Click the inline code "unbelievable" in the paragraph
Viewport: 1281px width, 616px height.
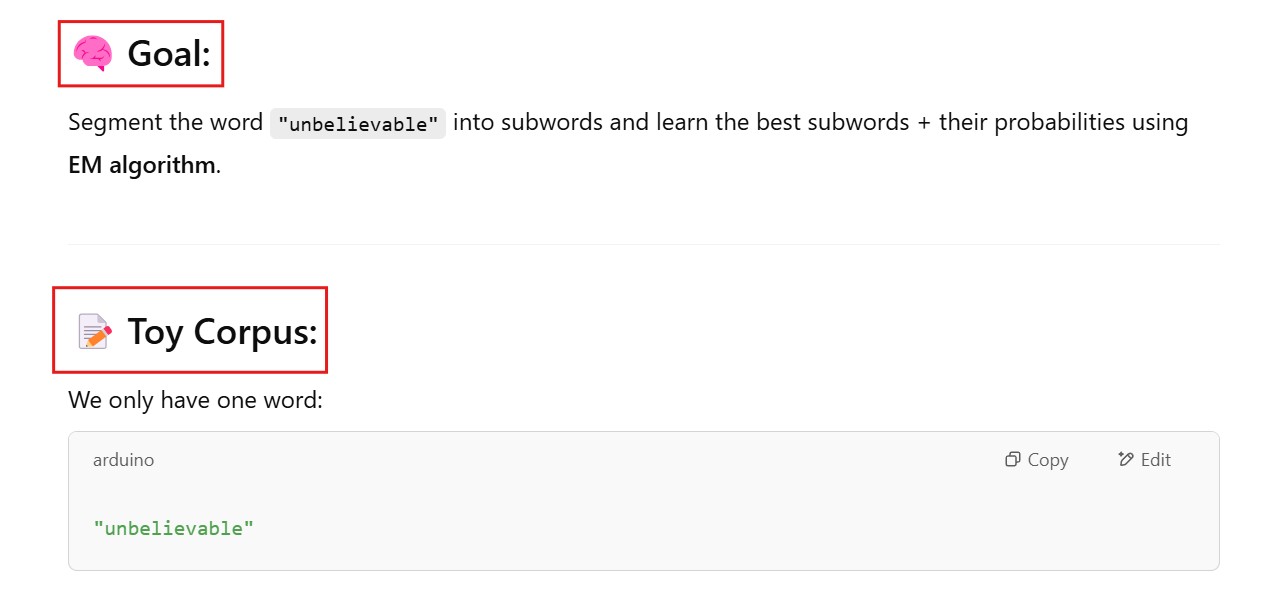(358, 124)
